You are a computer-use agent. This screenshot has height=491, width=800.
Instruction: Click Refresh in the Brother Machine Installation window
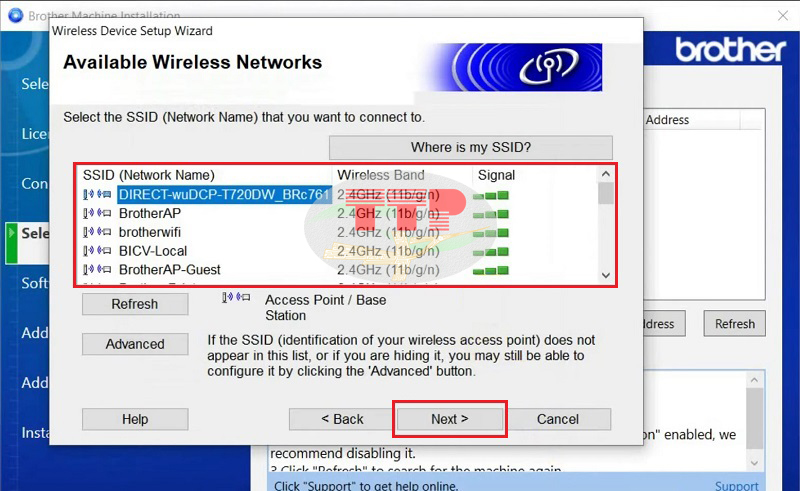(734, 324)
